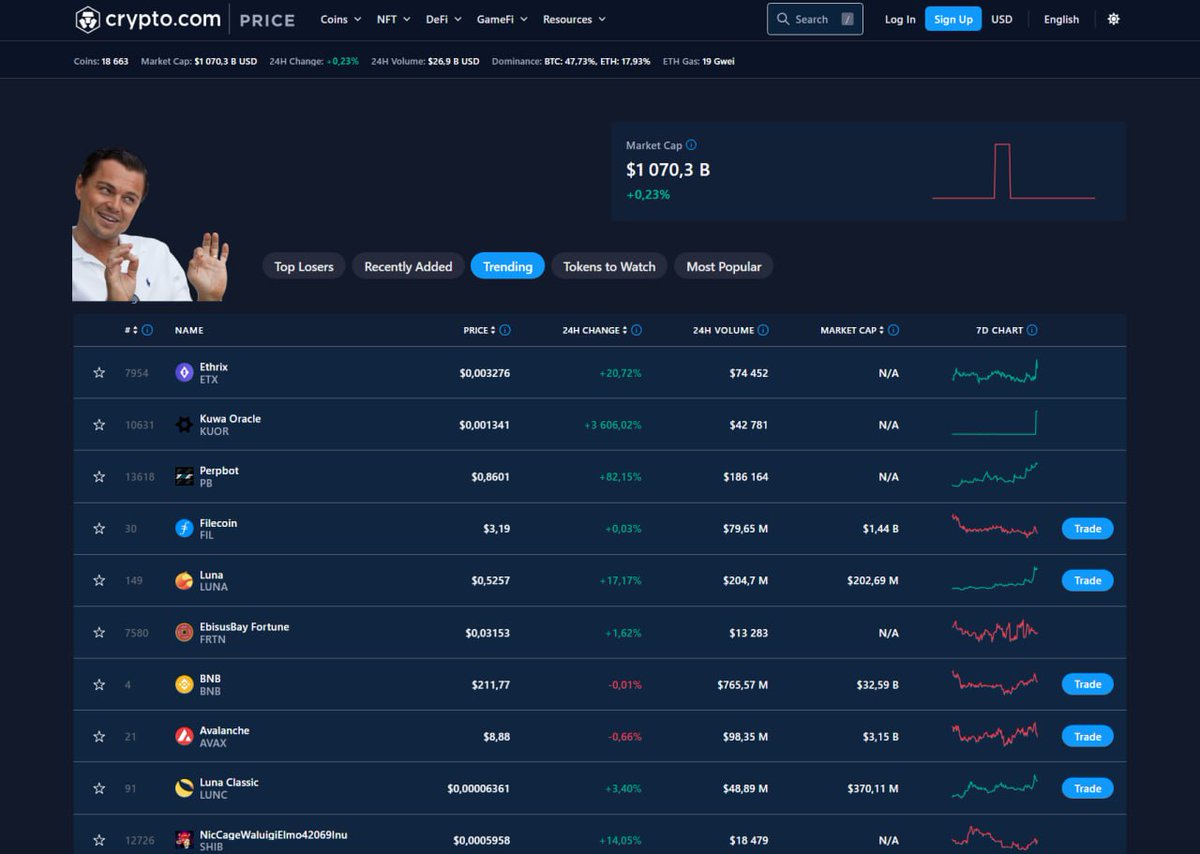Screen dimensions: 1200x854
Task: Click the Perpbot price $0,8601
Action: tap(490, 477)
